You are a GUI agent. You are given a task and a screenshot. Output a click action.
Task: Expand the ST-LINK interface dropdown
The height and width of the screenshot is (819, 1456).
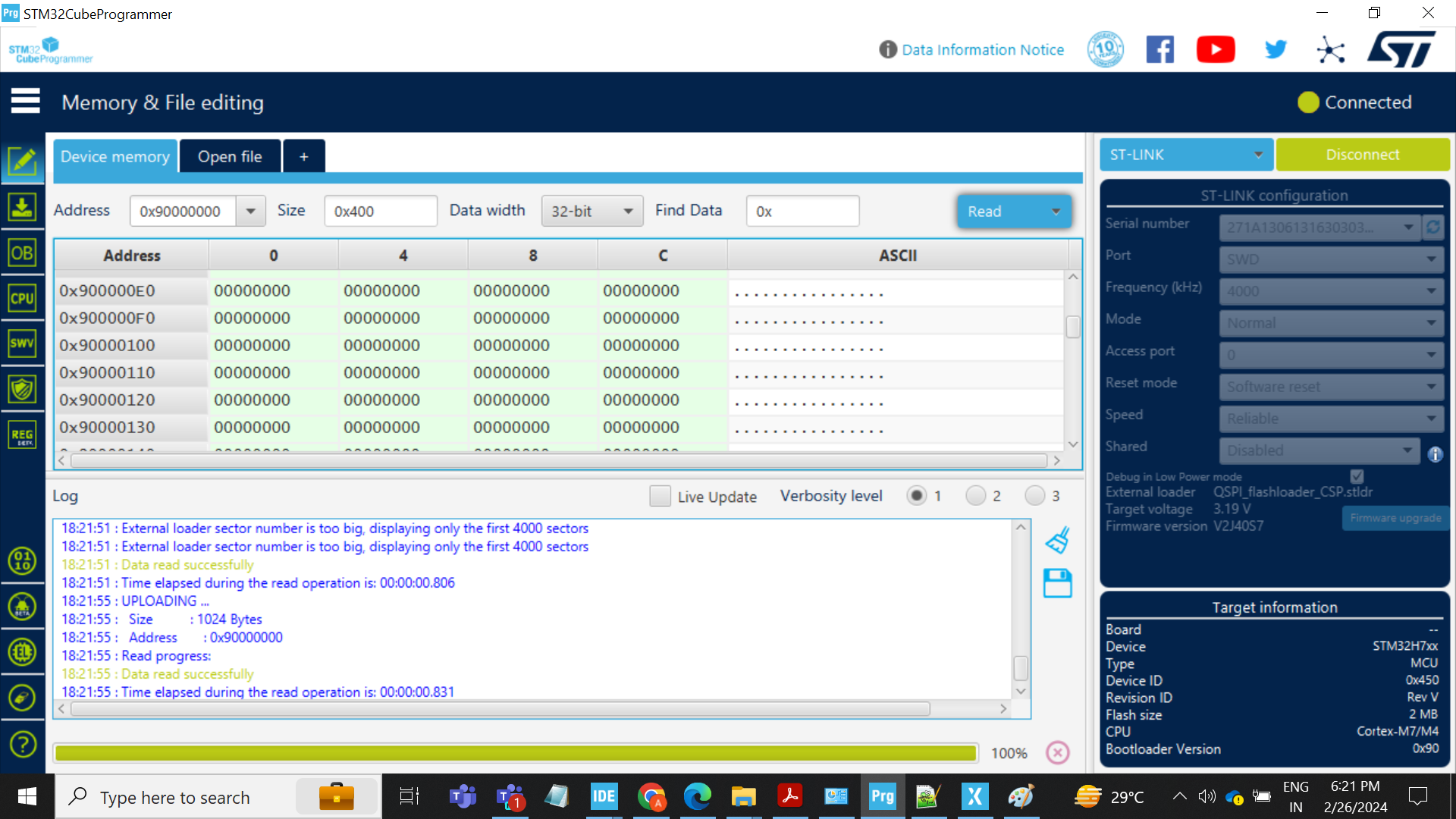tap(1186, 155)
